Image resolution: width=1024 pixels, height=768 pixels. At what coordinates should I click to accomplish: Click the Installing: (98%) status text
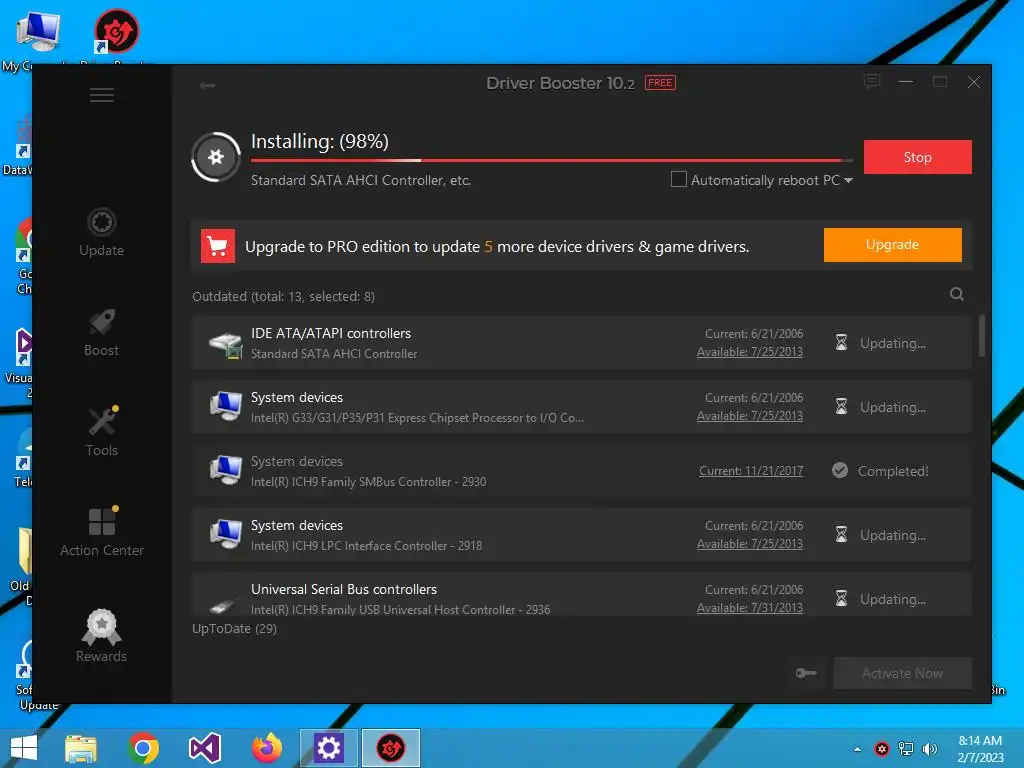(x=319, y=141)
